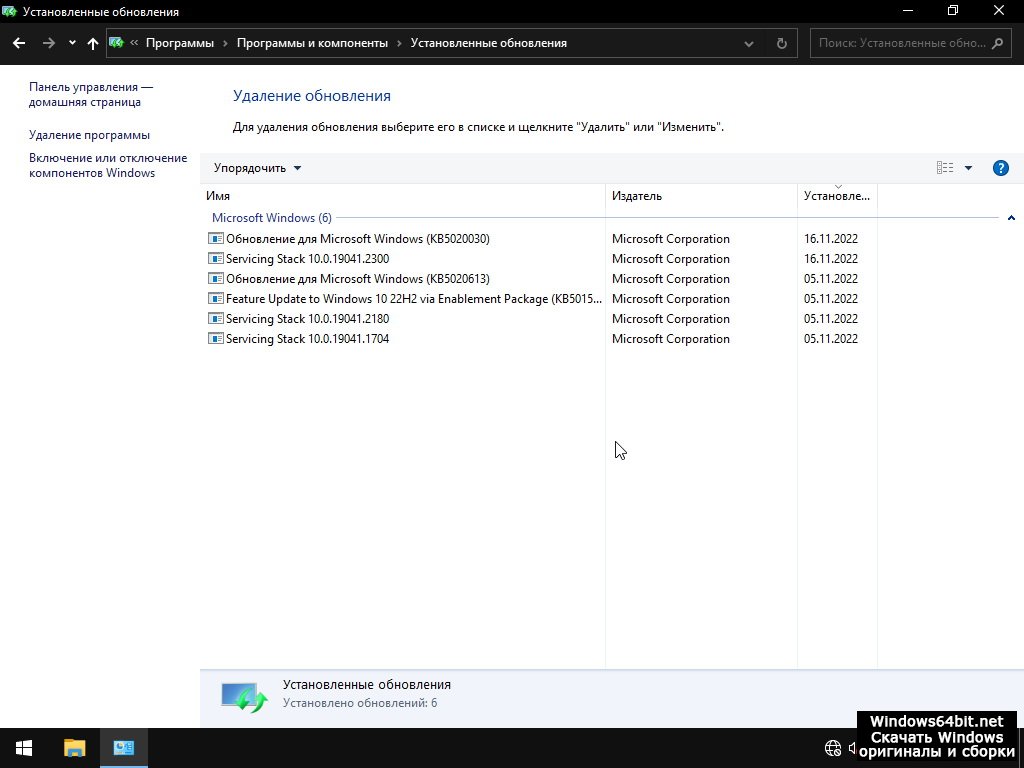The width and height of the screenshot is (1024, 768).
Task: Open the recent locations dropdown arrow
Action: [72, 43]
